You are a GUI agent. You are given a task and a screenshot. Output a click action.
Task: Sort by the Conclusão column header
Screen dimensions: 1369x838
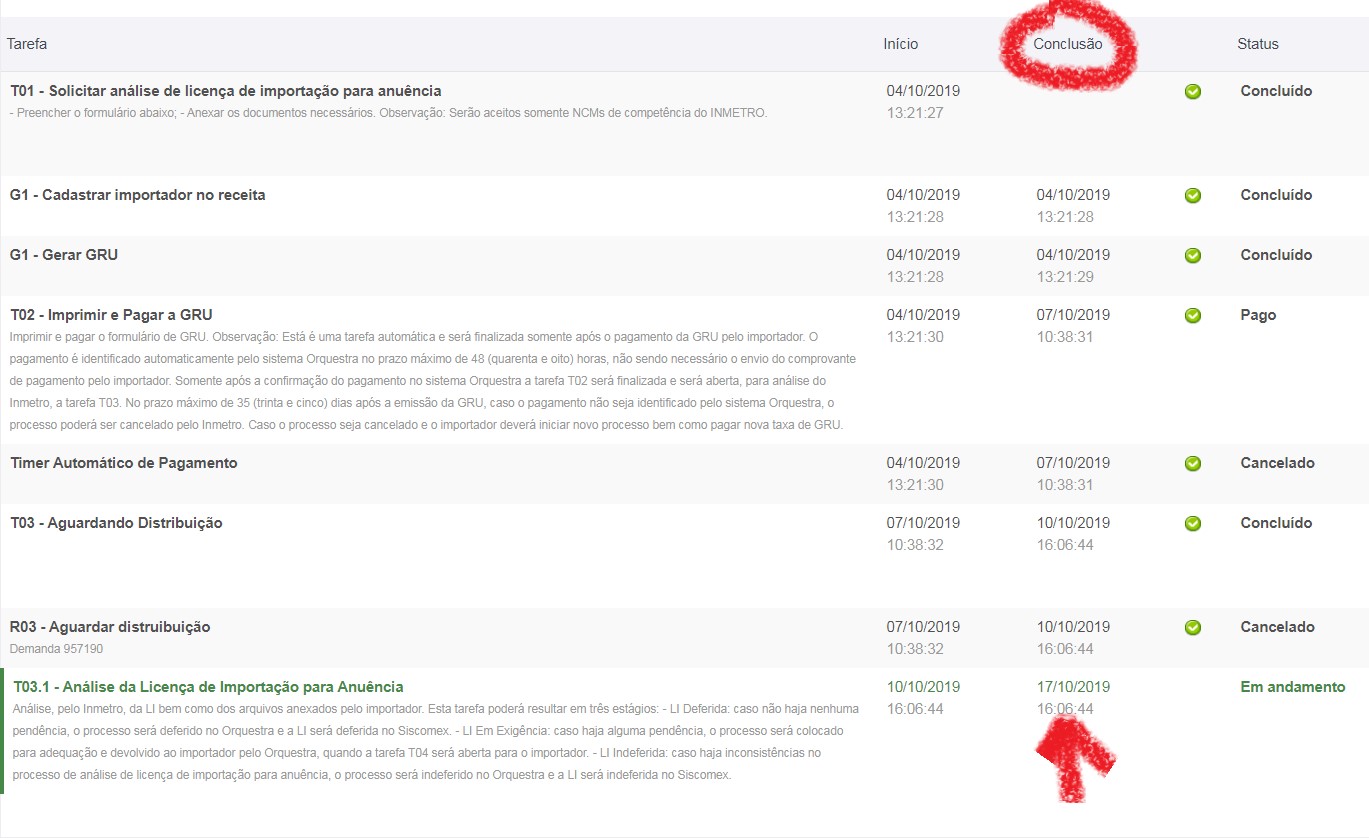[1068, 44]
